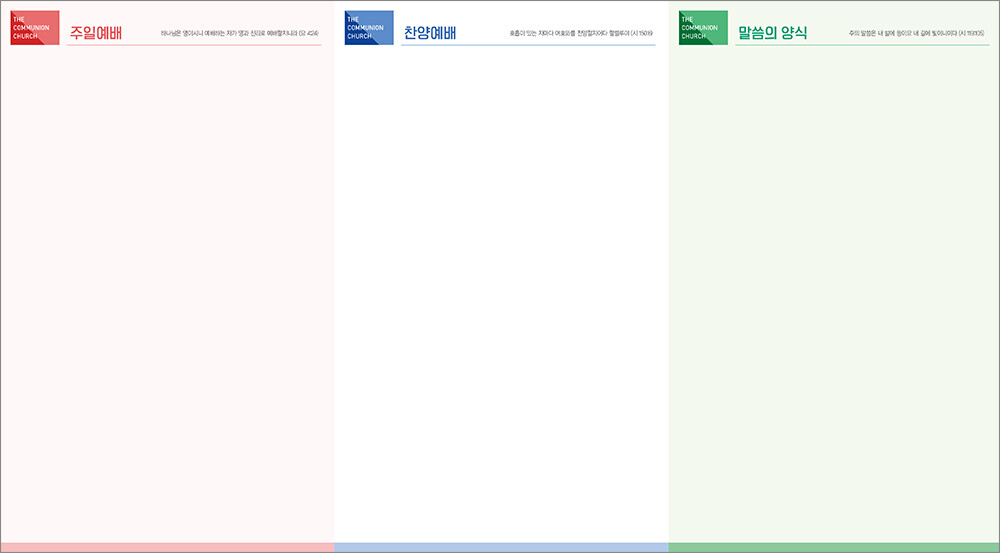
Task: Click the green Communion Church logo
Action: point(703,28)
